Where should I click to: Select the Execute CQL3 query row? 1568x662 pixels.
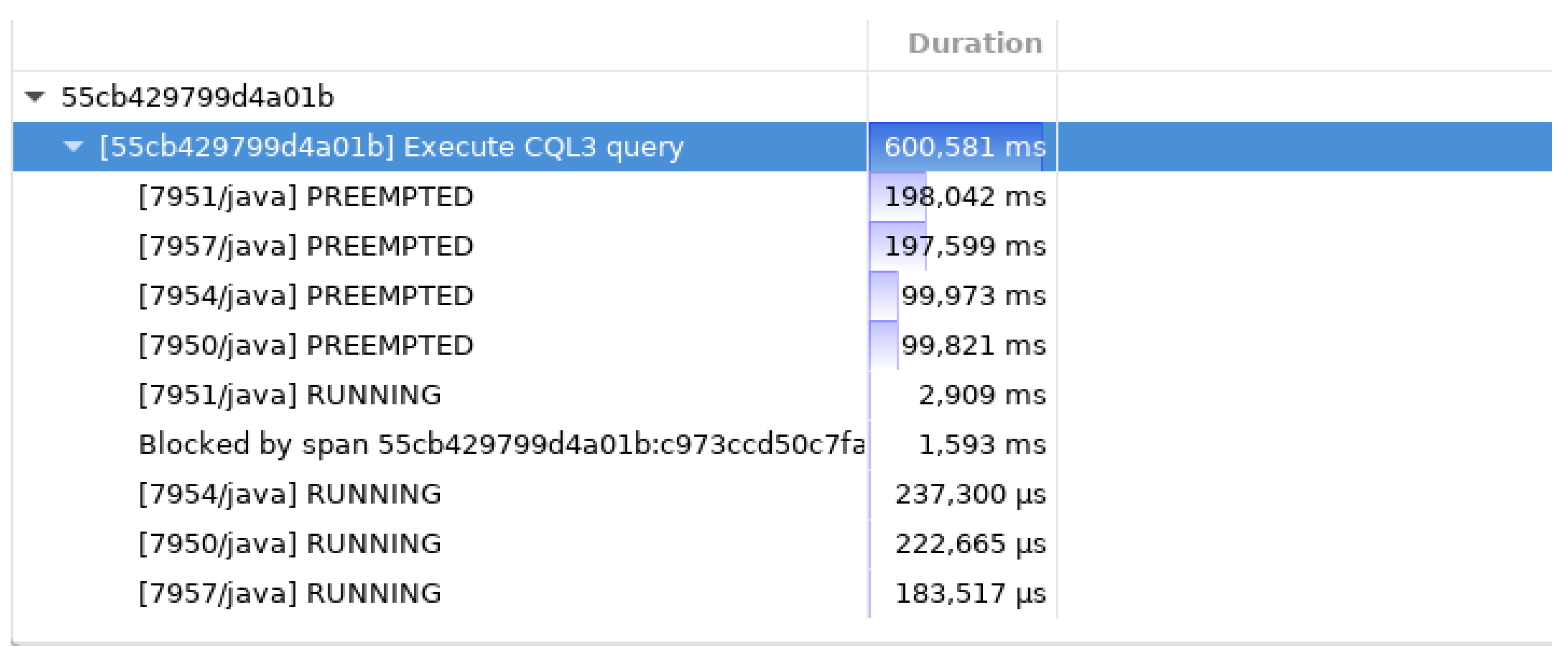[x=391, y=147]
